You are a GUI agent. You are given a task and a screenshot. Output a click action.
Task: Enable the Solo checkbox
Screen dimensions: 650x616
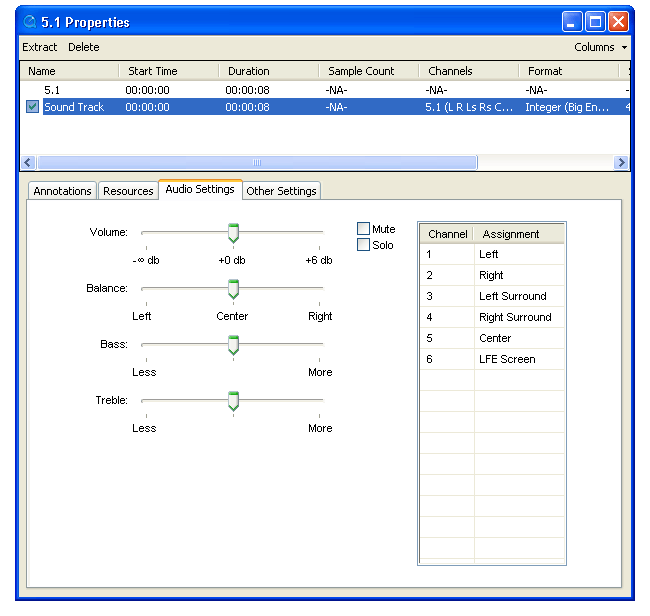(364, 245)
